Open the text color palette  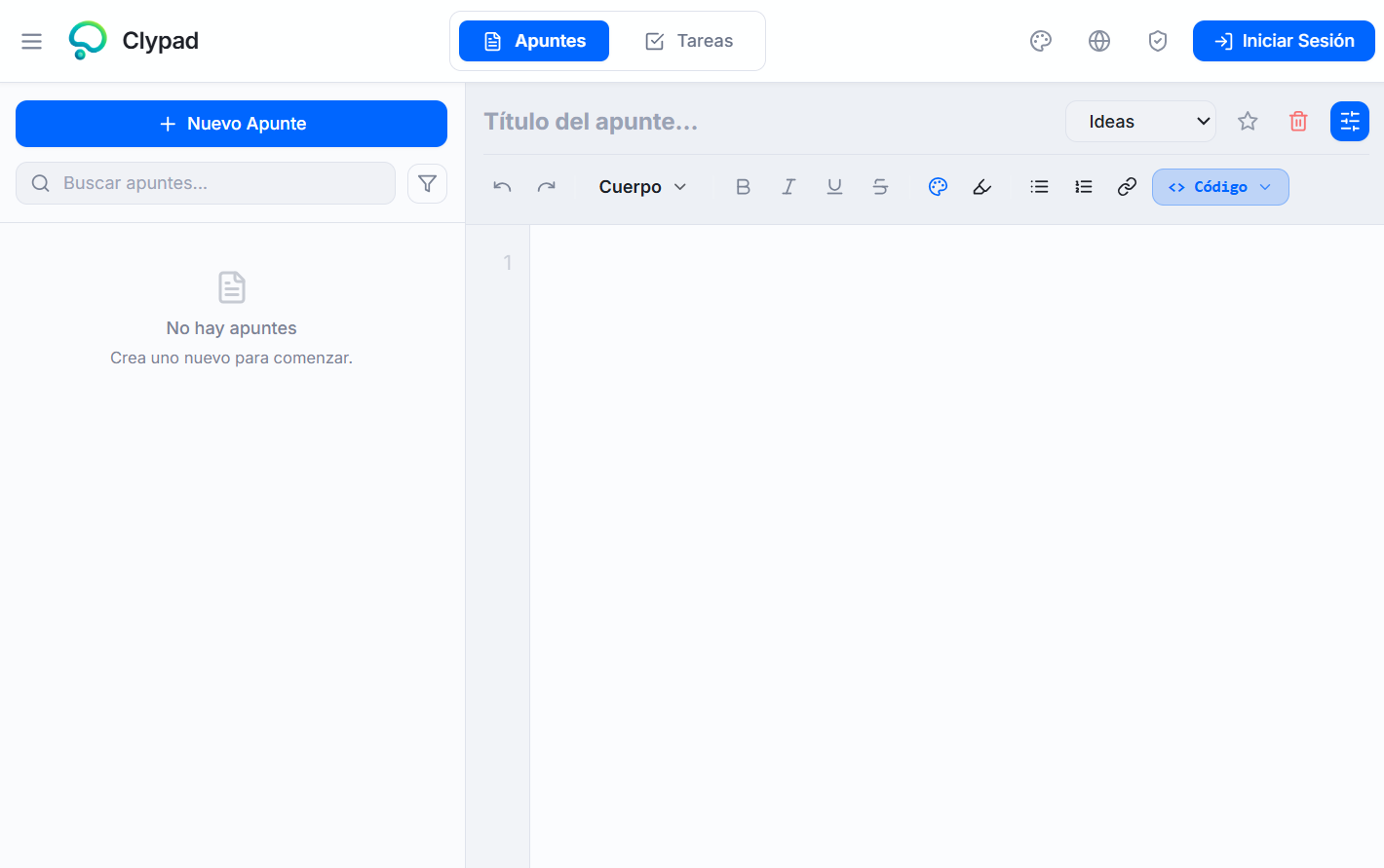[x=938, y=187]
